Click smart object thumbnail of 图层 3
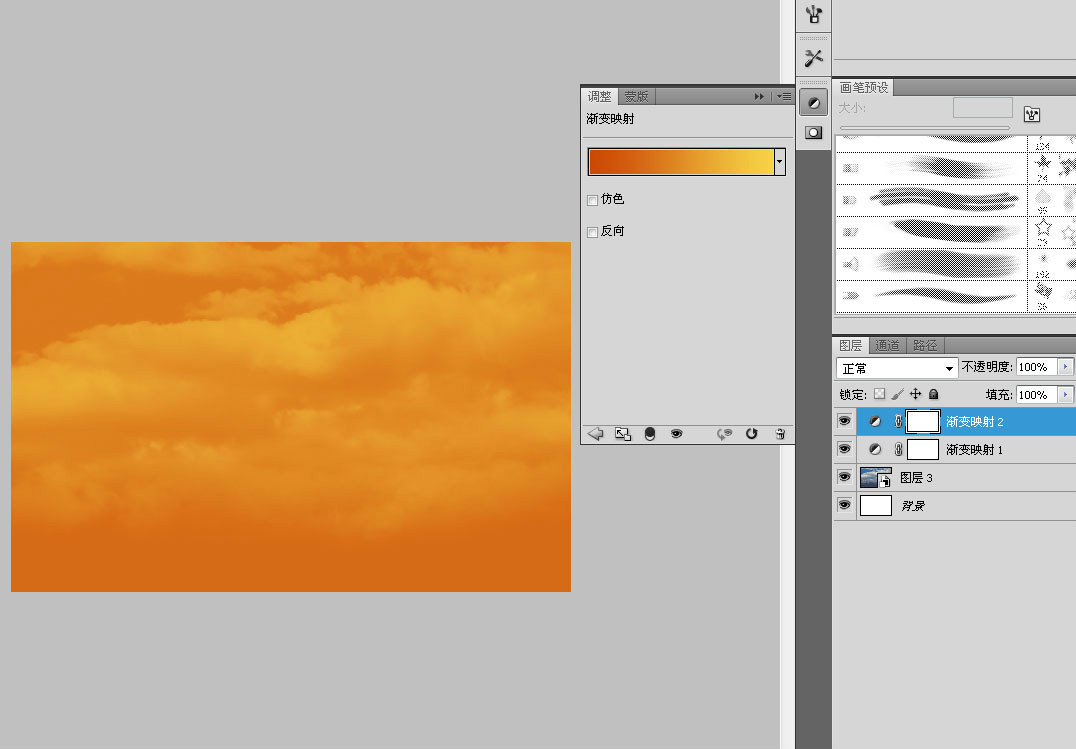The height and width of the screenshot is (749, 1076). [x=876, y=478]
